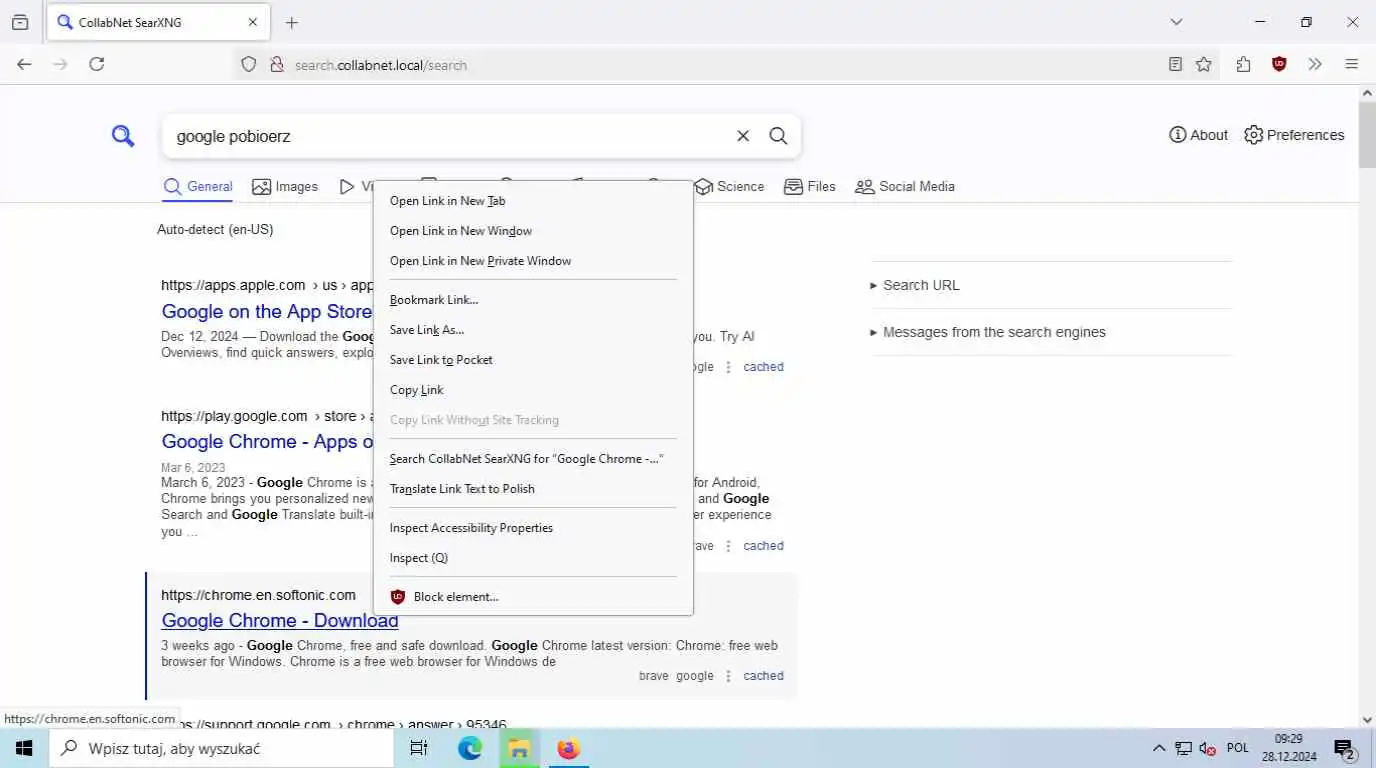
Task: Select Inspect Accessibility Properties
Action: 533,528
